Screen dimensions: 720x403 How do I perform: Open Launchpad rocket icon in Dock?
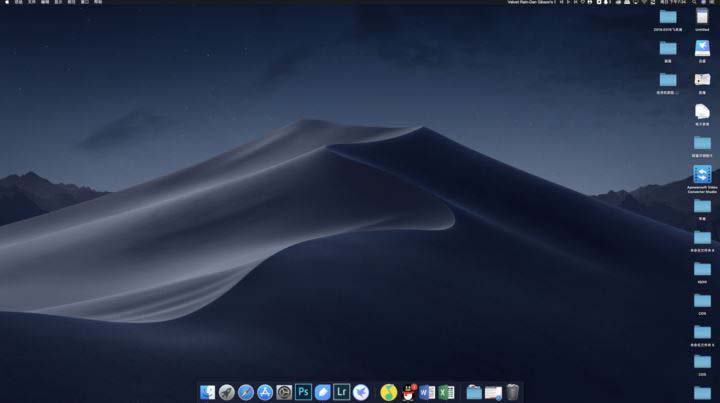(x=226, y=392)
